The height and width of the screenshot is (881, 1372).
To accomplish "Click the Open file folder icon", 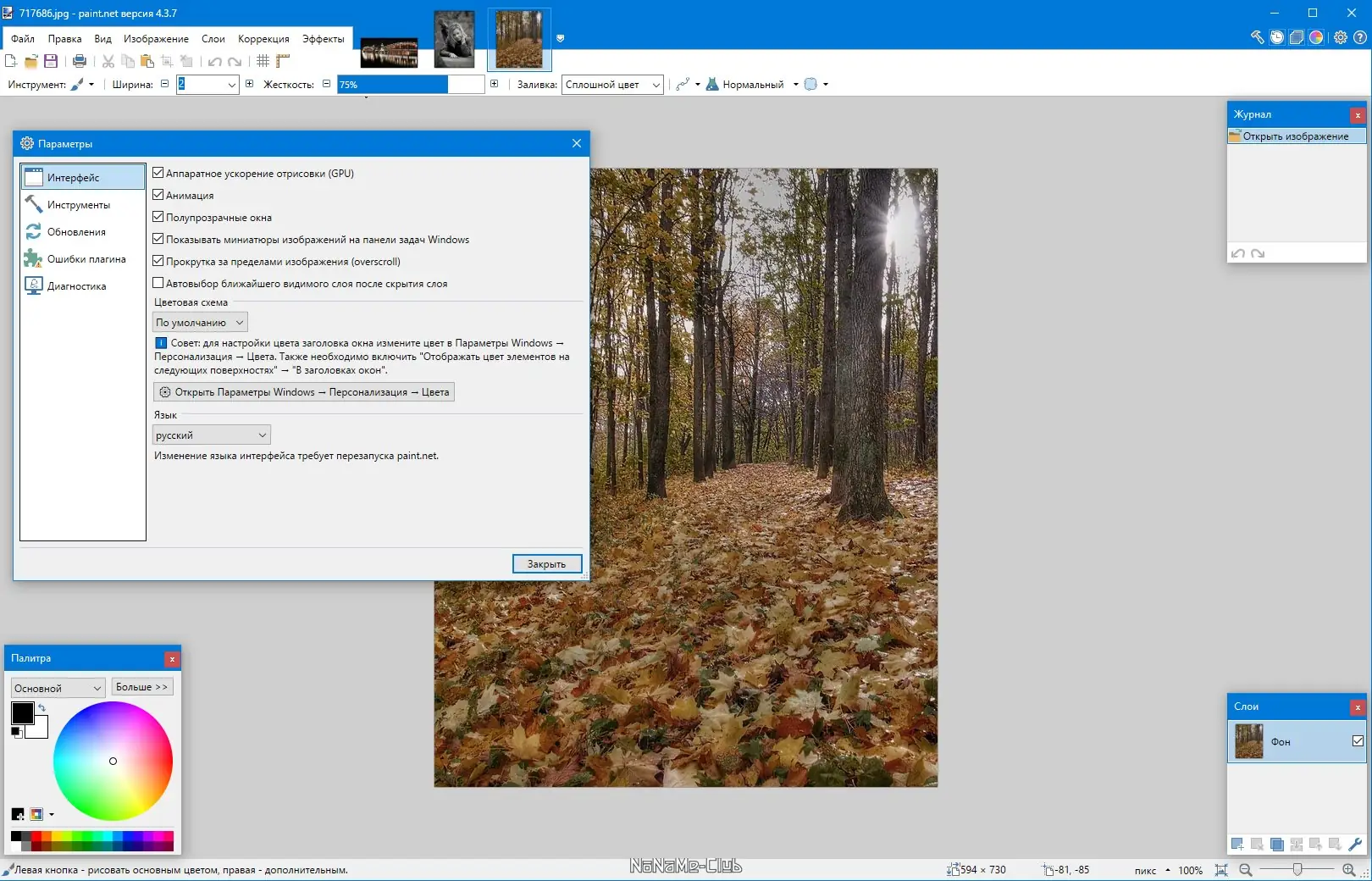I will coord(31,61).
